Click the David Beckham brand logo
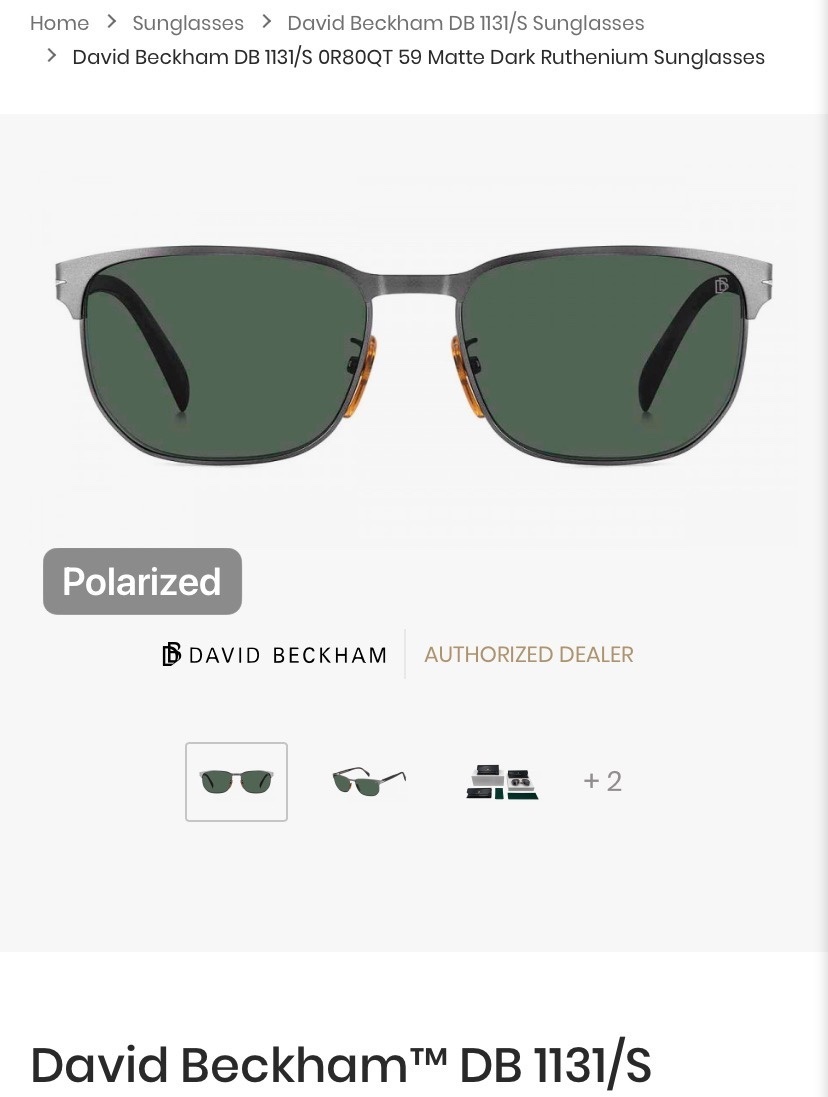The image size is (828, 1097). point(274,655)
